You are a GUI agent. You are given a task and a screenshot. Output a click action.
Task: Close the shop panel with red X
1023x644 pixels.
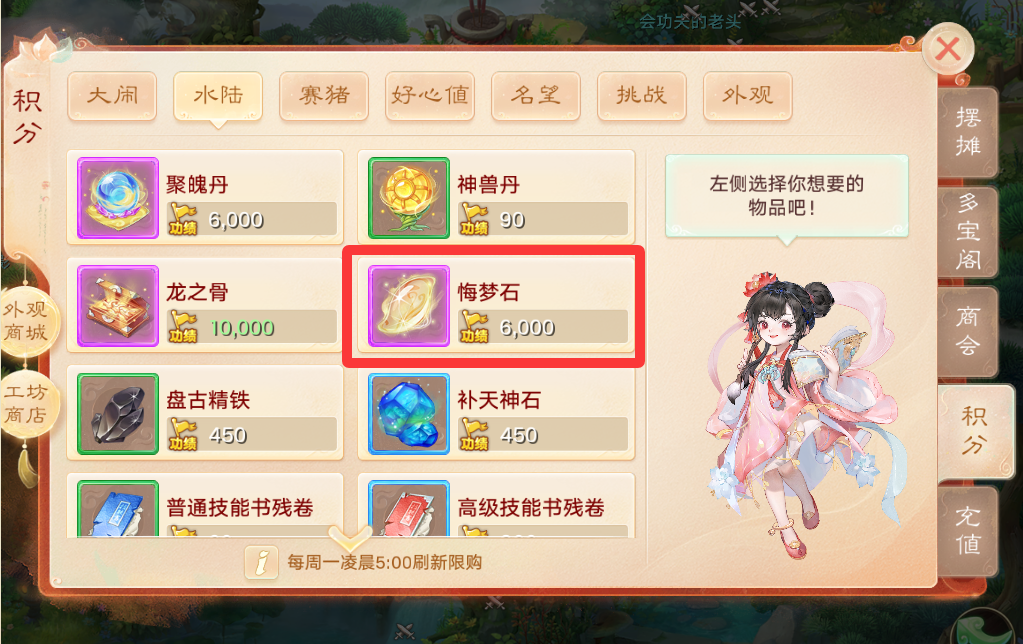point(948,49)
